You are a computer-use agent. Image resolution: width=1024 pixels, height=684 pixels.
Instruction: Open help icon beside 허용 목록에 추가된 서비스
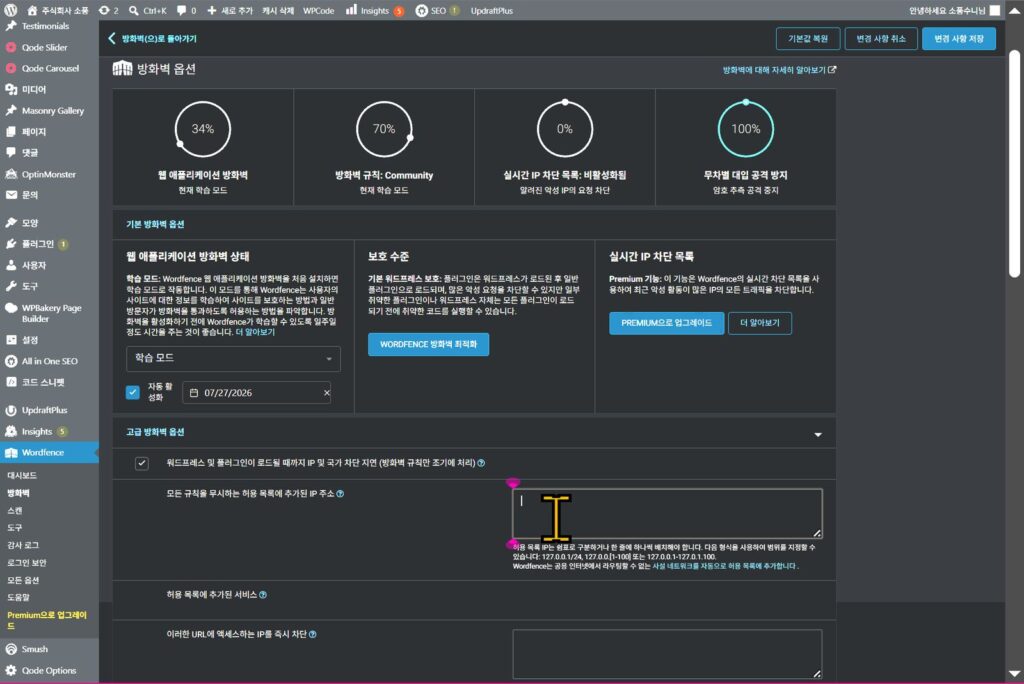coord(263,594)
